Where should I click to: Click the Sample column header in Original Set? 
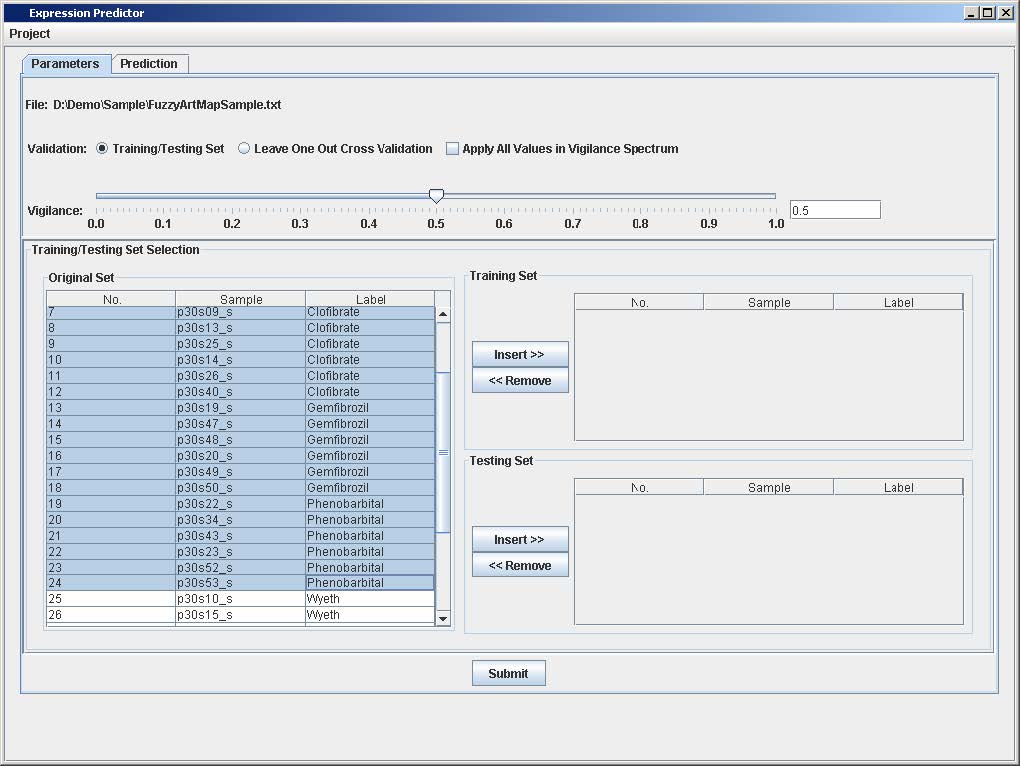point(240,299)
